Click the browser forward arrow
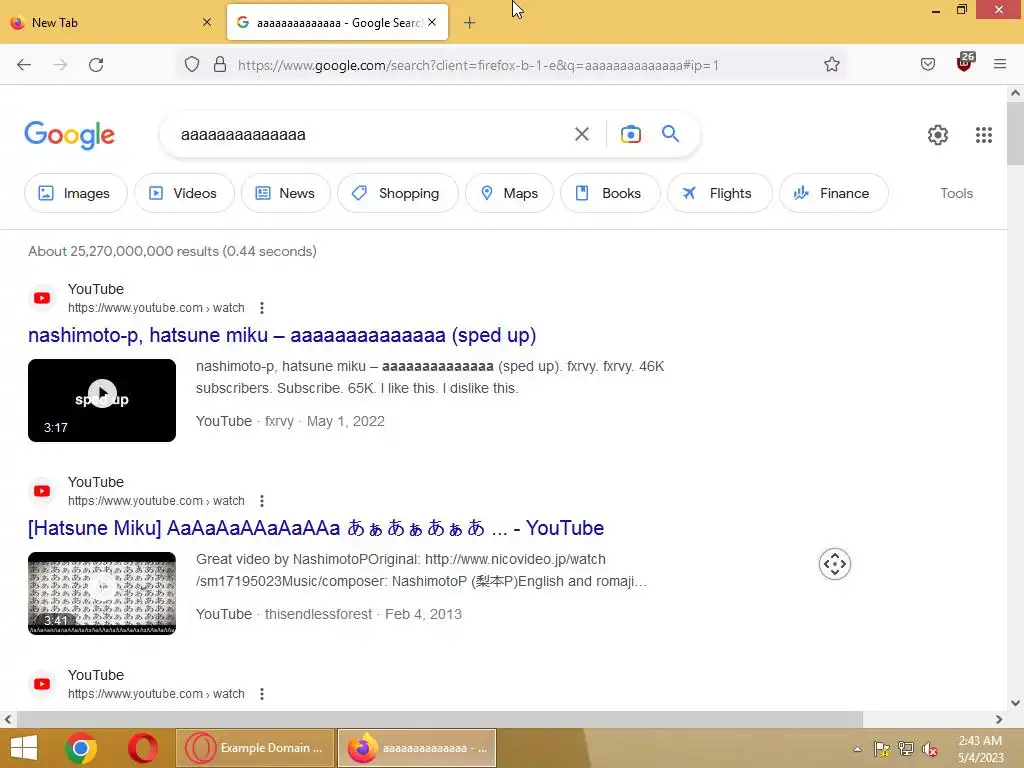 [x=60, y=65]
